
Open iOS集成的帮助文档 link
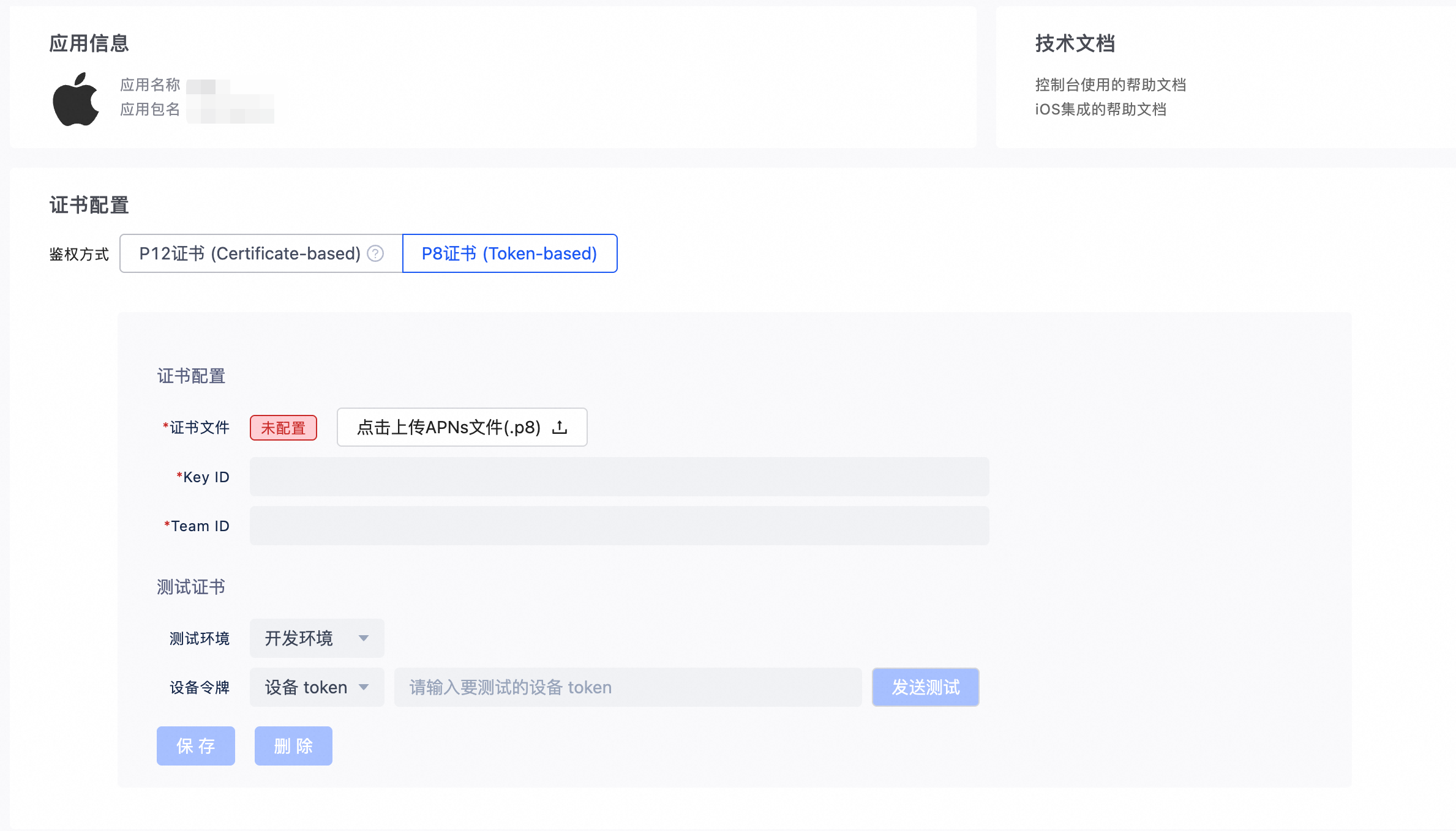pos(1100,110)
